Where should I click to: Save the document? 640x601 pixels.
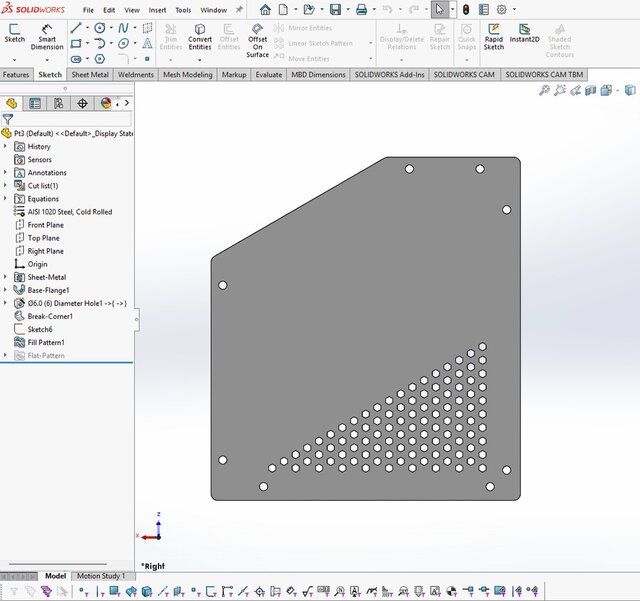coord(335,9)
